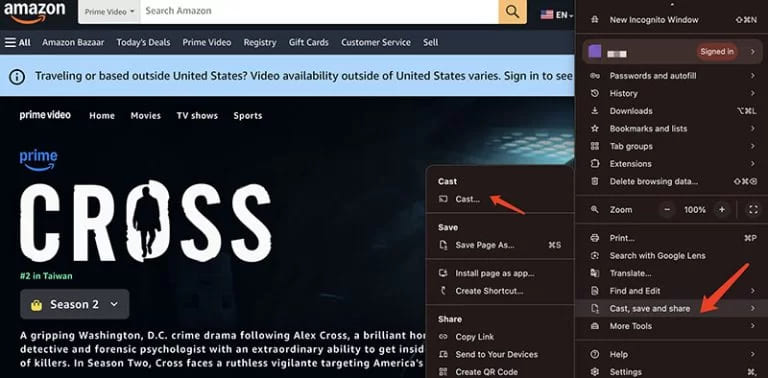Click the '#2 in Taiwan' ranking text
This screenshot has height=378, width=768.
tap(46, 276)
